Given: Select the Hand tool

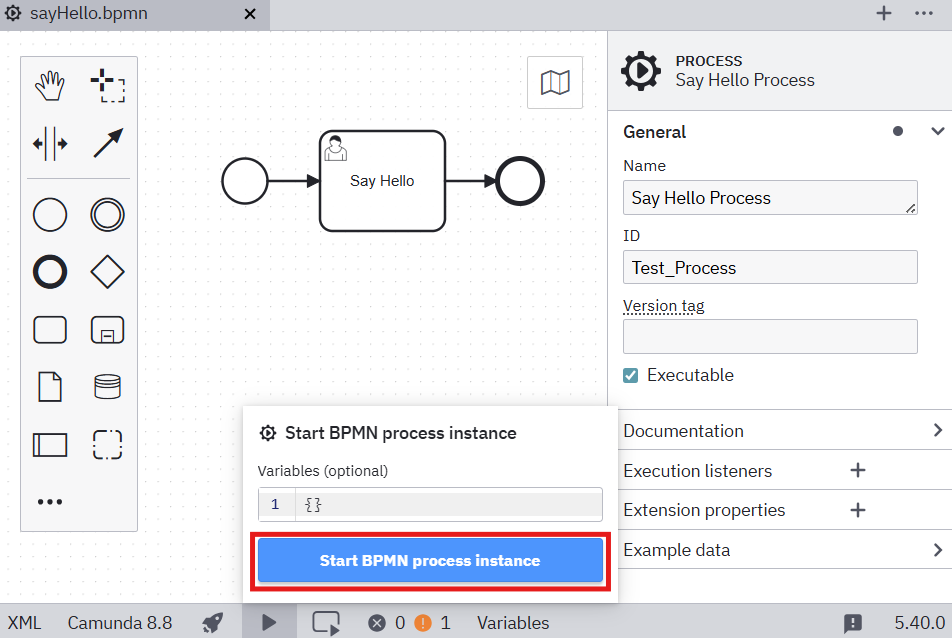Looking at the screenshot, I should (x=50, y=87).
